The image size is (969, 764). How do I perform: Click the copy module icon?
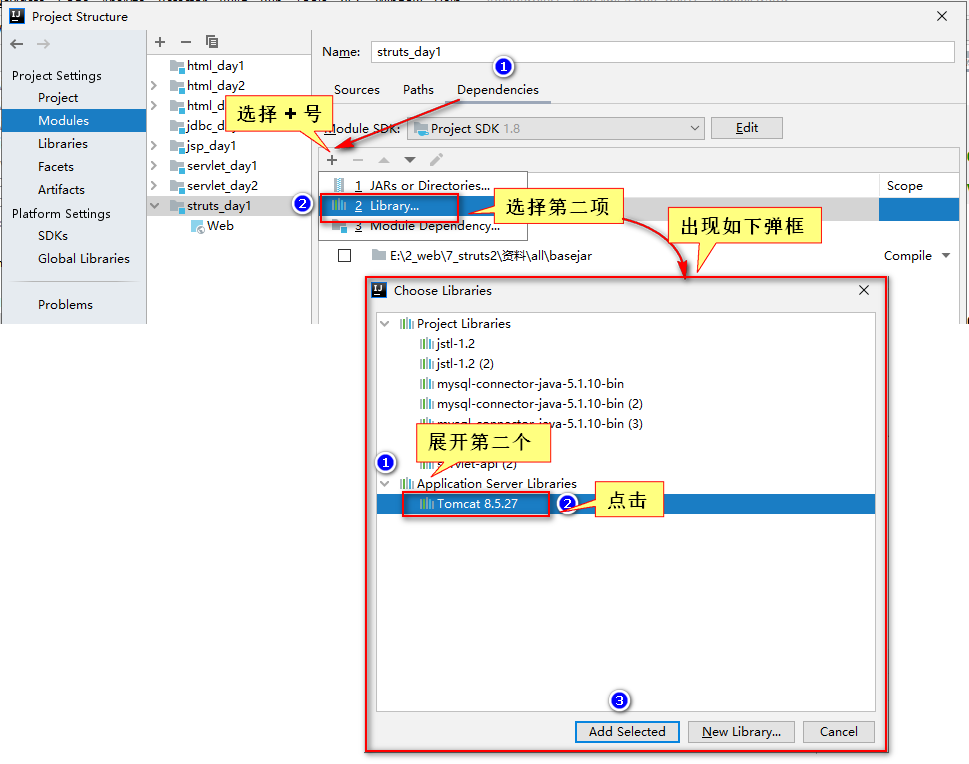[x=212, y=42]
